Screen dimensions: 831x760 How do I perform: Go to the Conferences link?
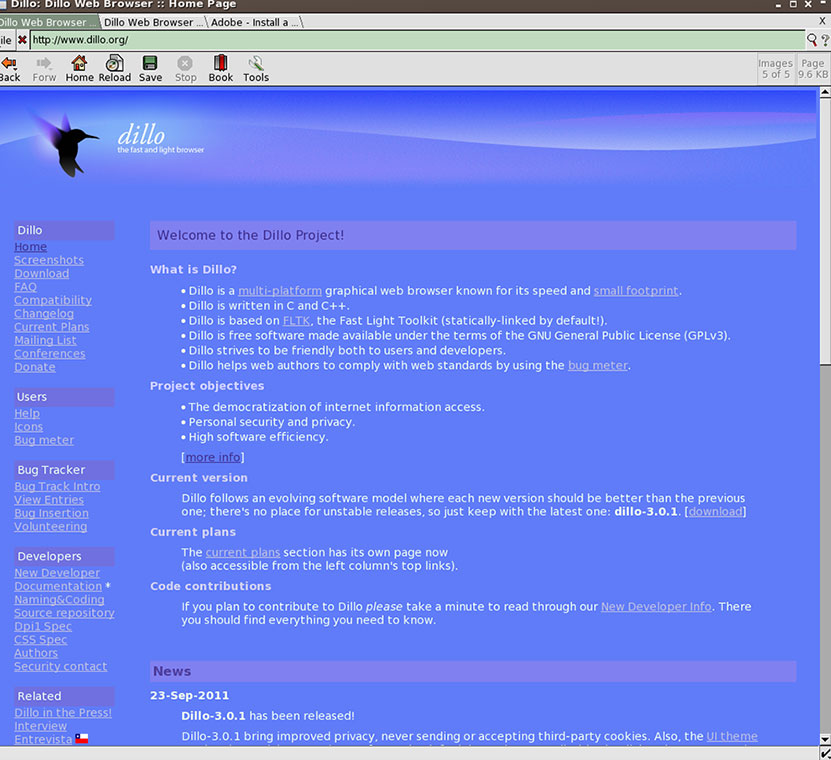point(50,354)
